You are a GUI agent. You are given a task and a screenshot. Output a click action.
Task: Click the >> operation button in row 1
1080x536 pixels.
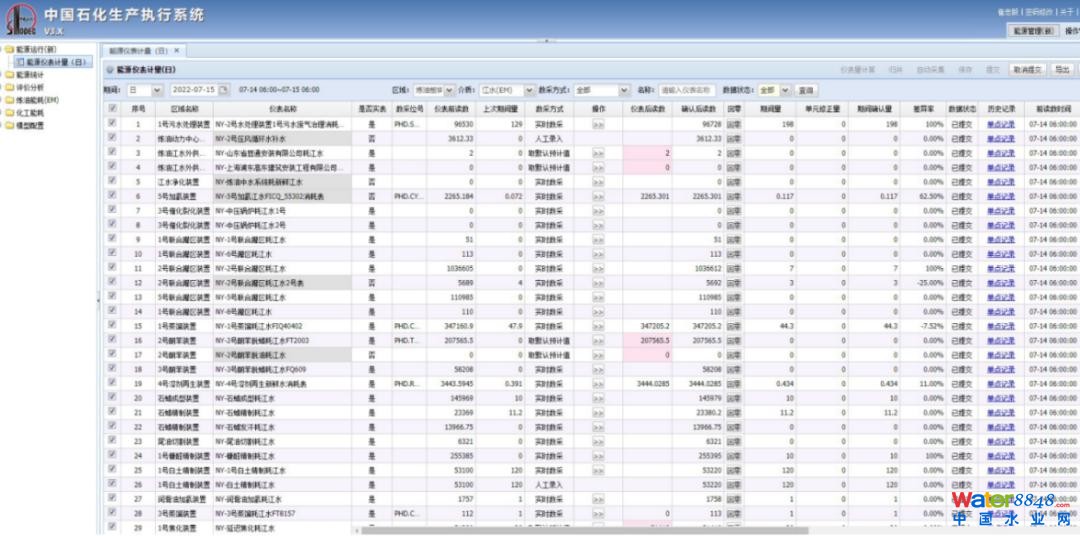click(x=598, y=125)
